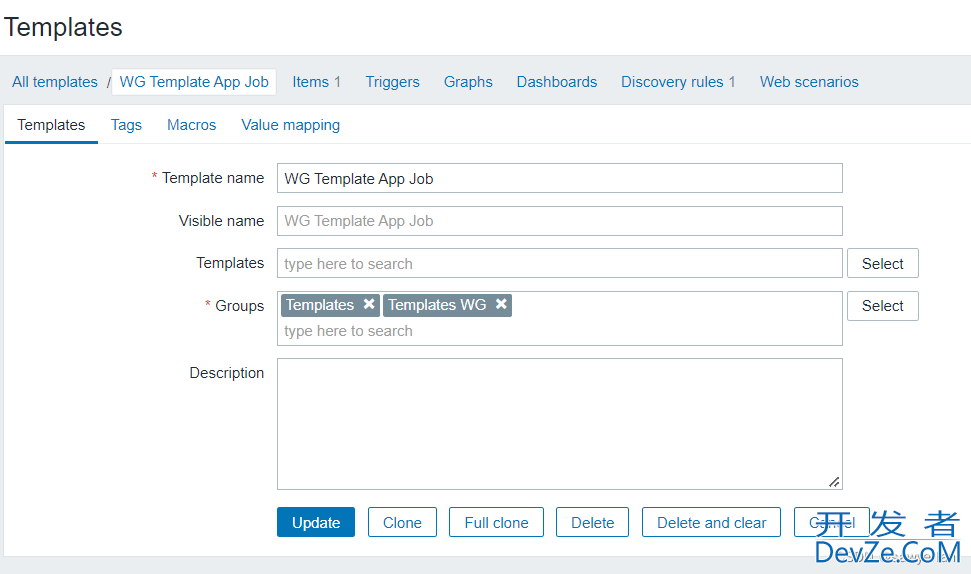Click the Delete and clear button

(711, 522)
